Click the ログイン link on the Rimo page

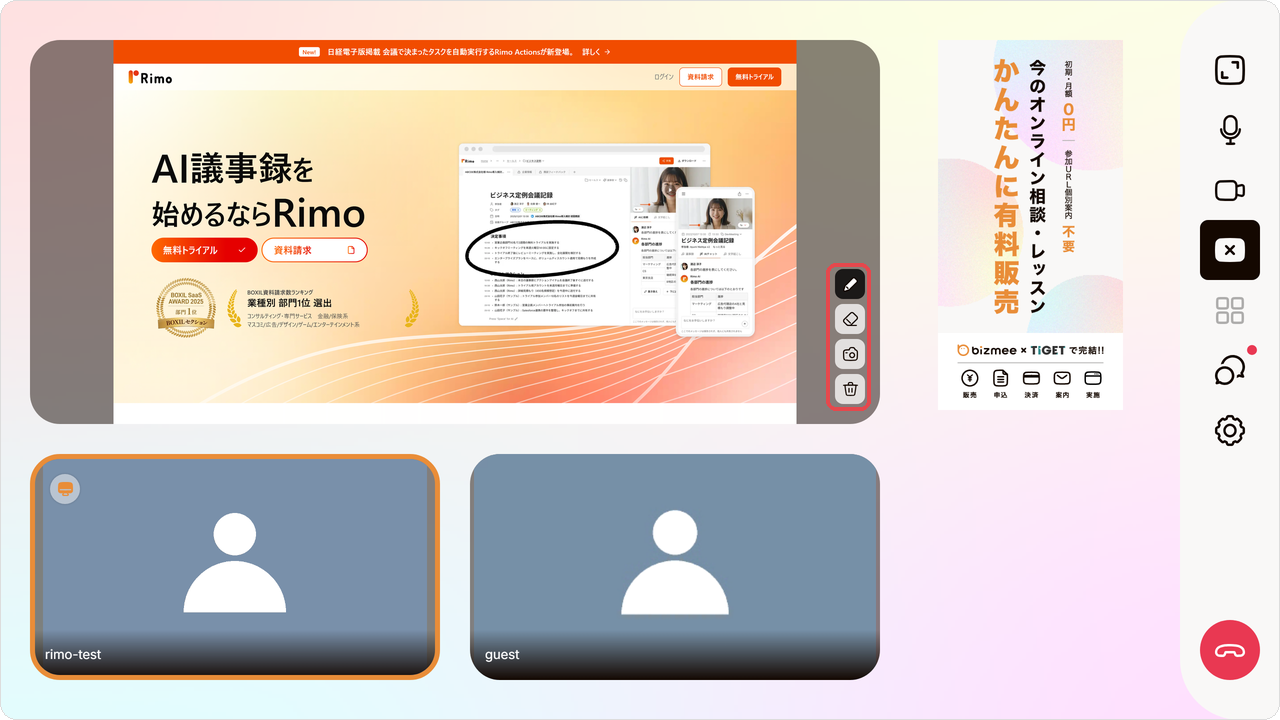click(x=663, y=77)
